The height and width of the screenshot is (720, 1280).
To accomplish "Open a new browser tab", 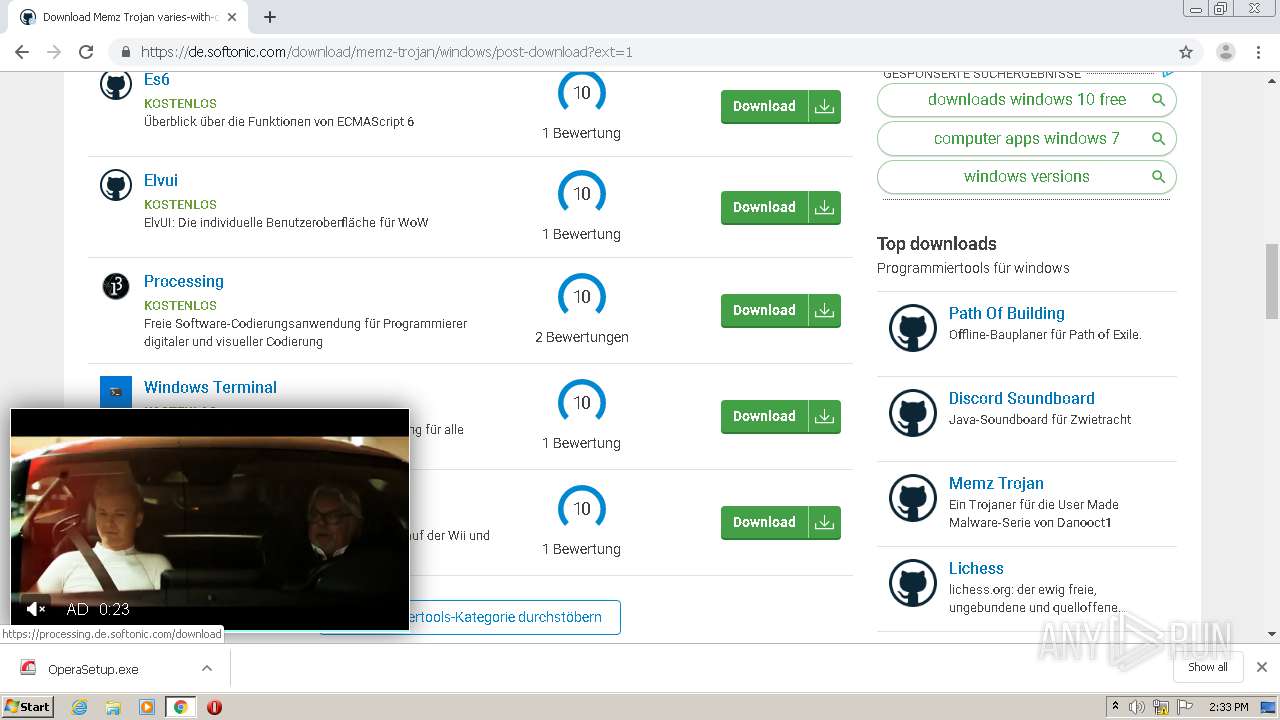I will coord(270,17).
